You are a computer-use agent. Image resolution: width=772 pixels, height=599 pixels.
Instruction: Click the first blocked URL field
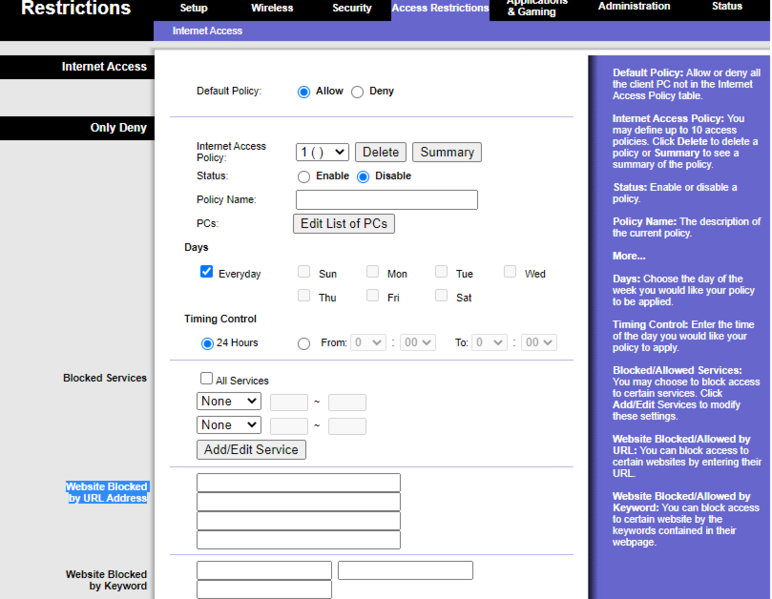pyautogui.click(x=298, y=482)
